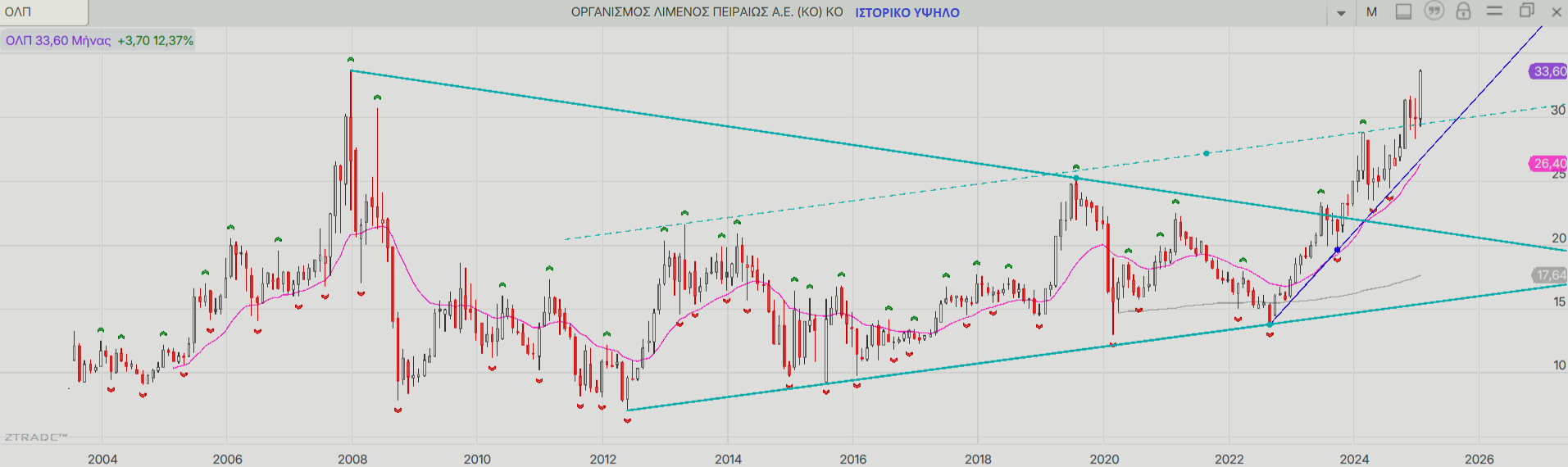Click the 15 level on the price axis
The width and height of the screenshot is (1568, 467).
tap(1559, 302)
